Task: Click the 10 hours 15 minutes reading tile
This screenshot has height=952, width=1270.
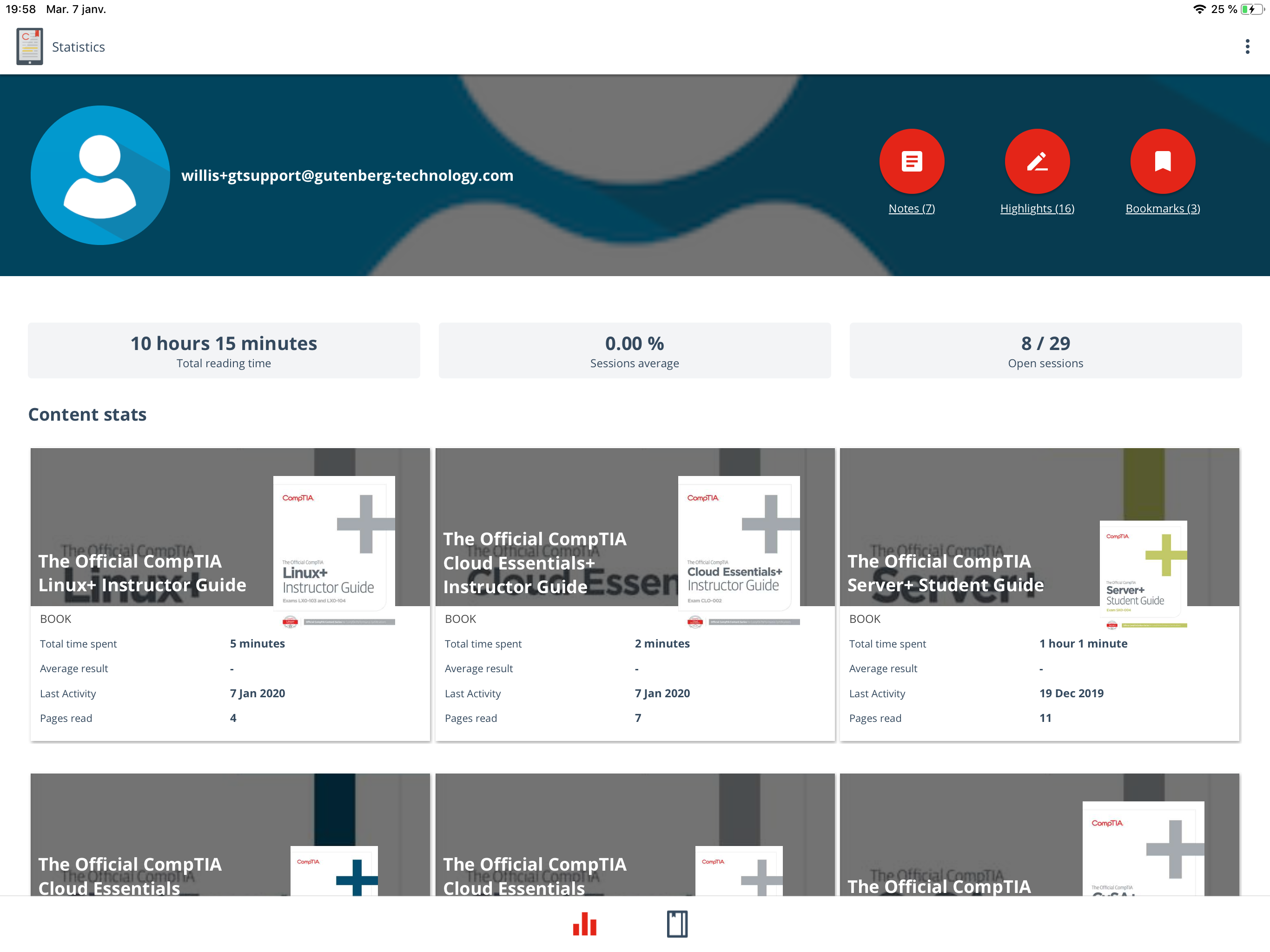Action: 224,350
